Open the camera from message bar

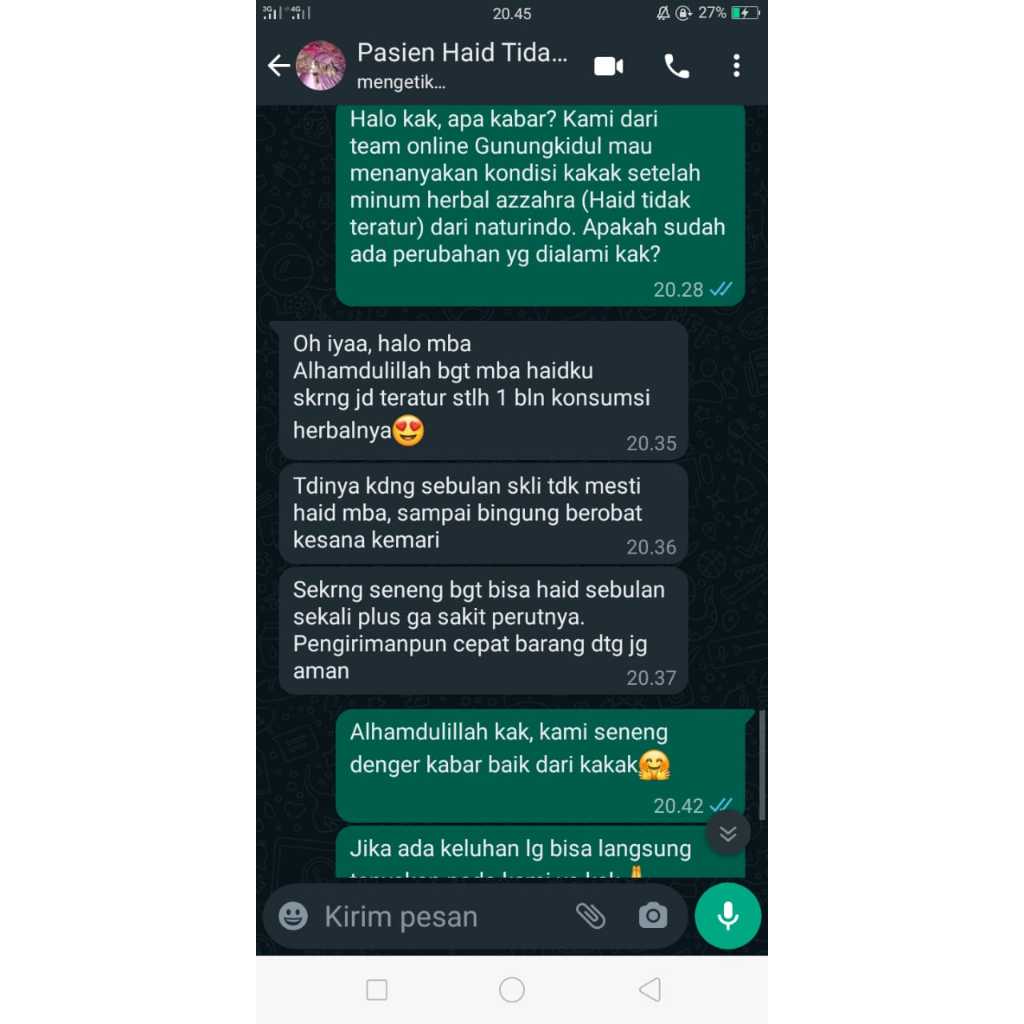653,916
